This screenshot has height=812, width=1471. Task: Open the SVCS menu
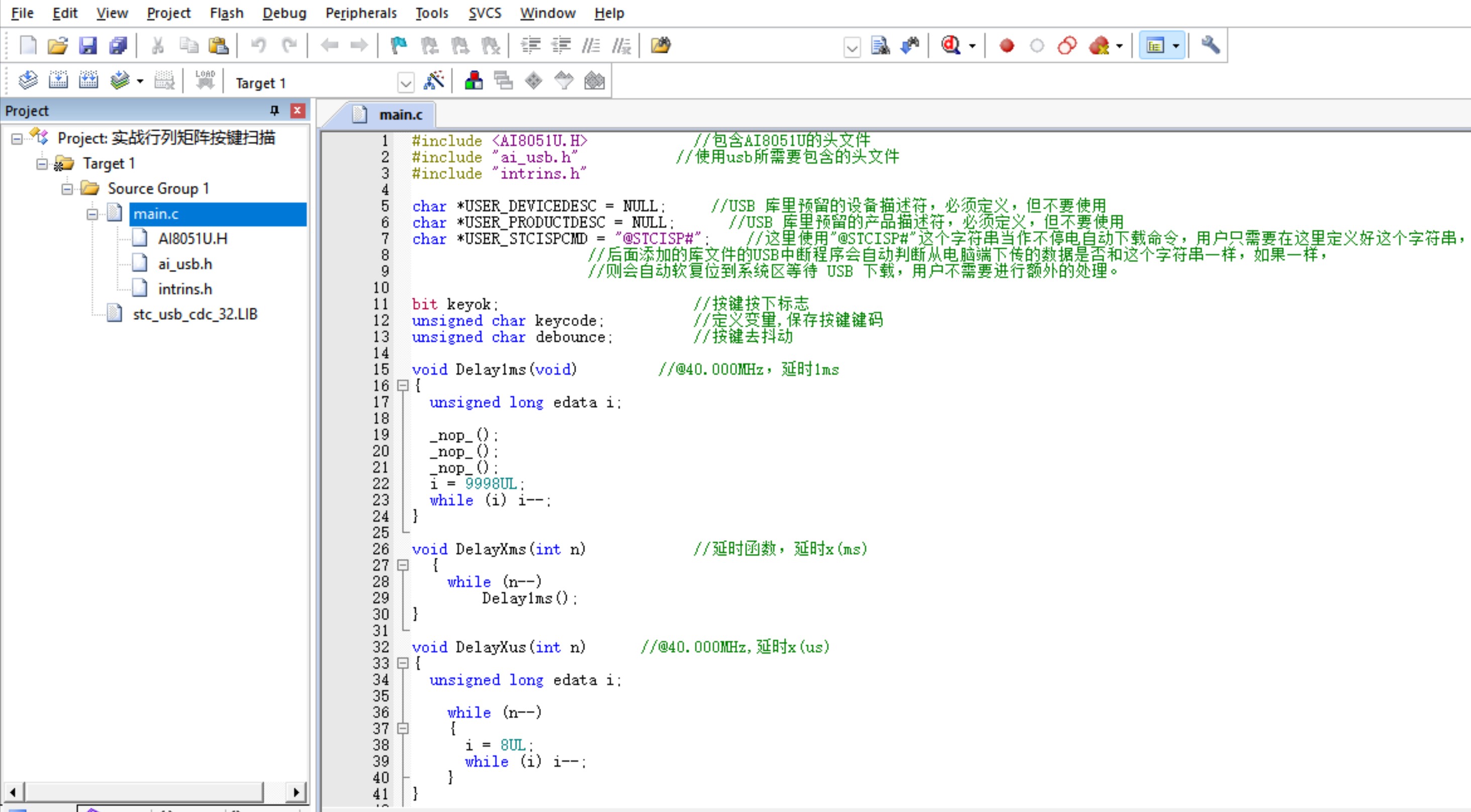click(485, 13)
